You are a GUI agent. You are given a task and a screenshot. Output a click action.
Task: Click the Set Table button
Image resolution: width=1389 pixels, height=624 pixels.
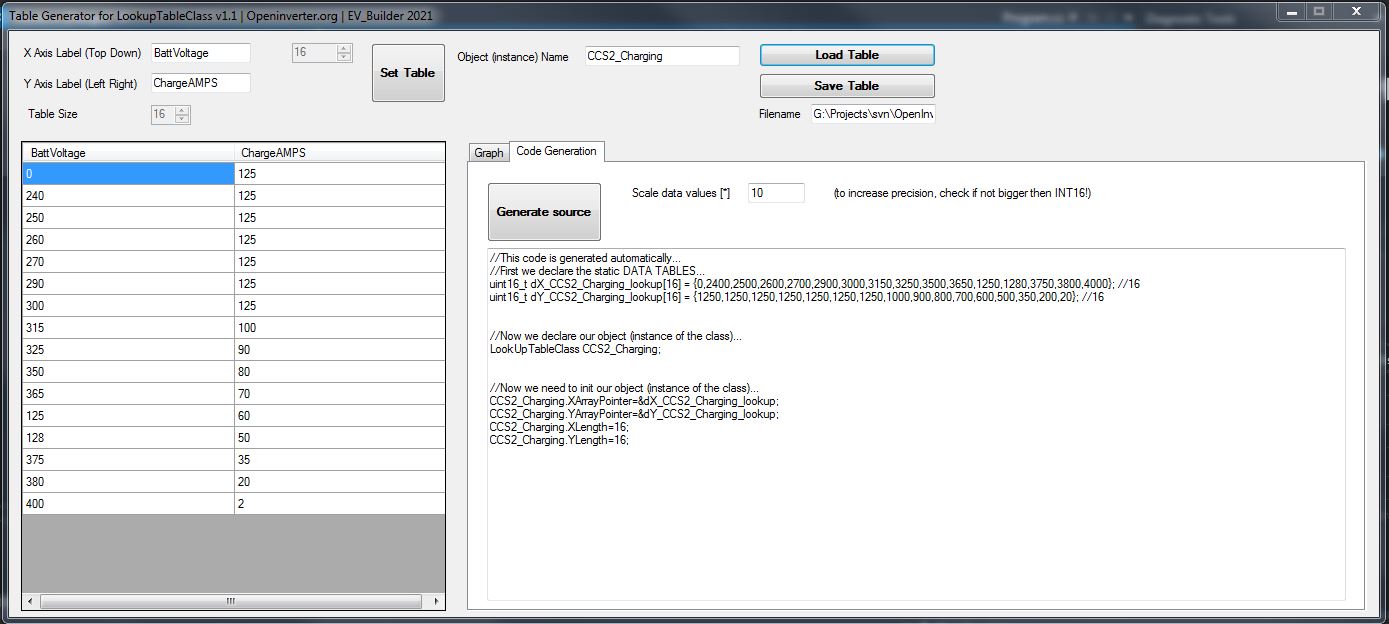(408, 73)
